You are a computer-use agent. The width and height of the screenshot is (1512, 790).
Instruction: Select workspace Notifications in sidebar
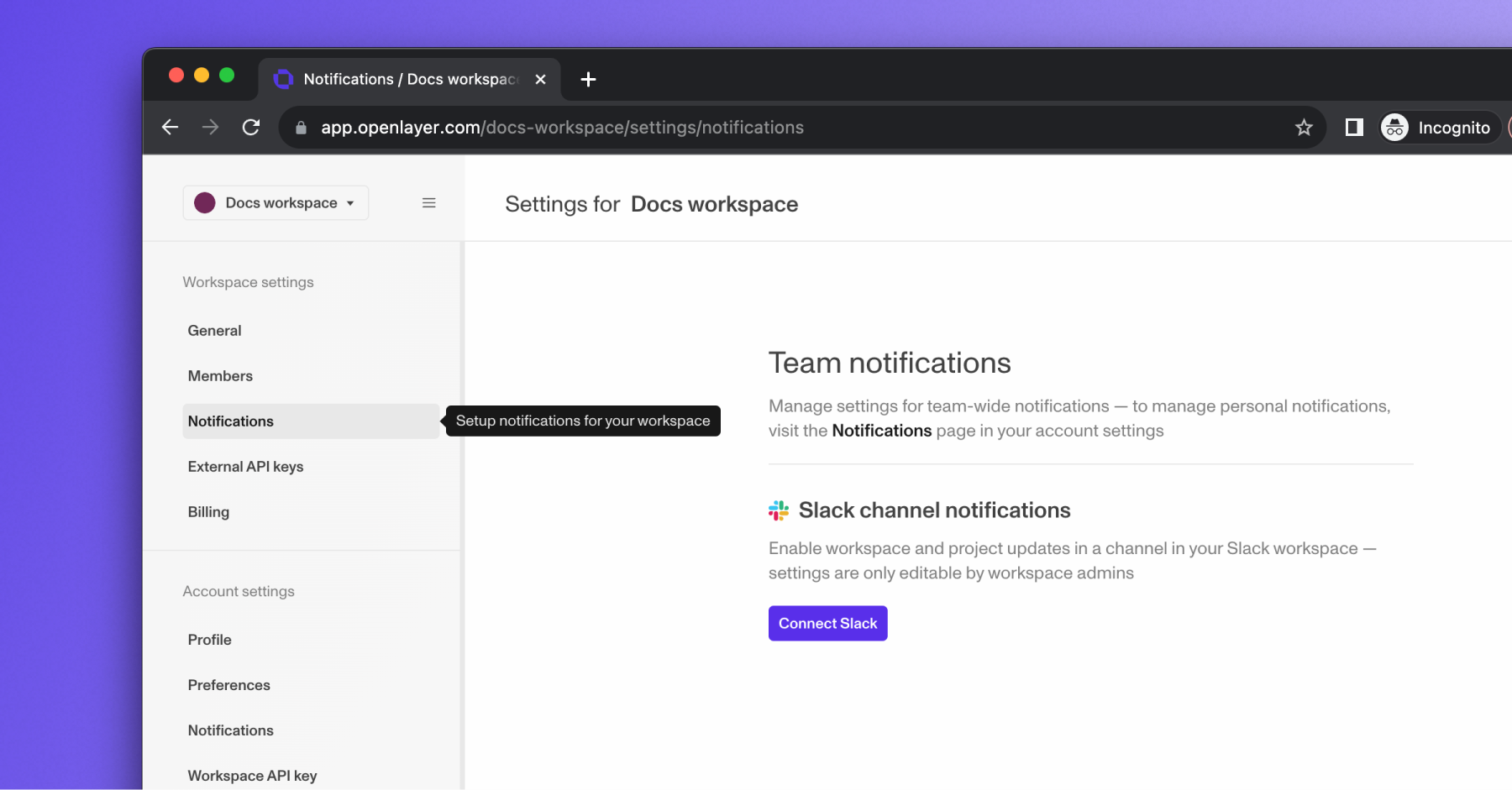point(311,421)
